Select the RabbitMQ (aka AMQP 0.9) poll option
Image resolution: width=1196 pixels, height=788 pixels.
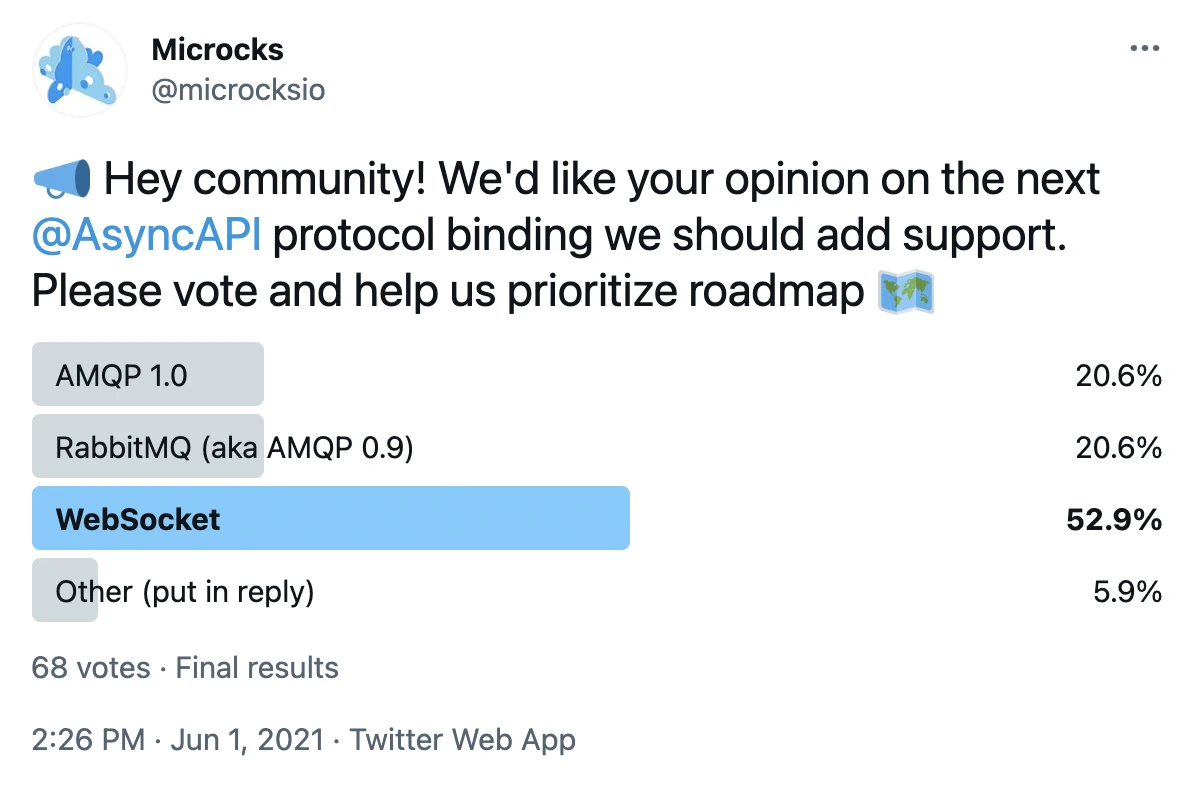click(234, 447)
